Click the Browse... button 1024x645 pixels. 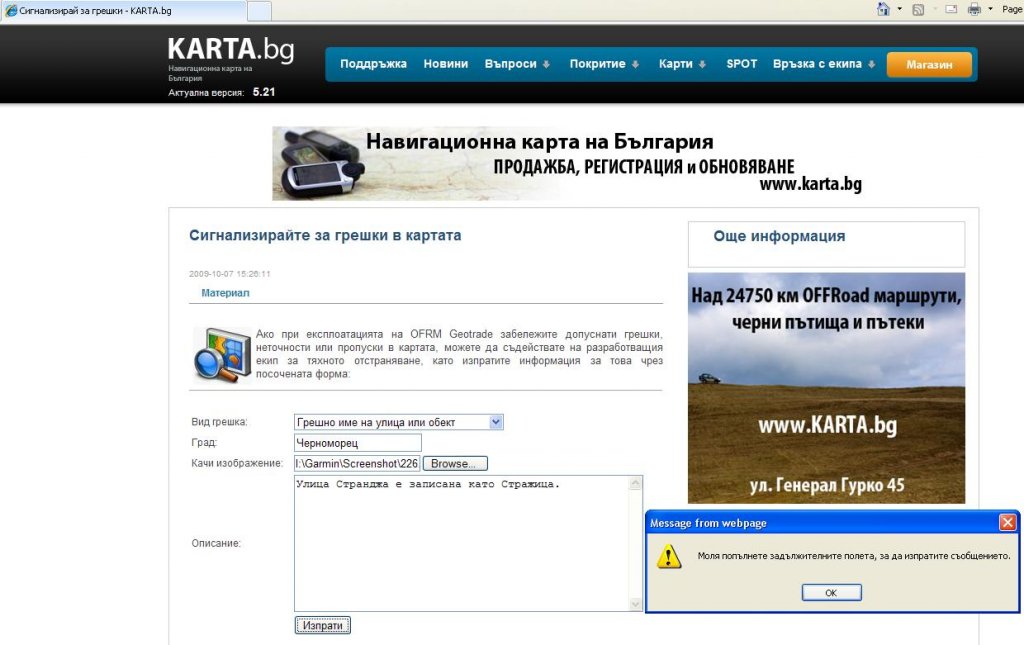pos(455,464)
